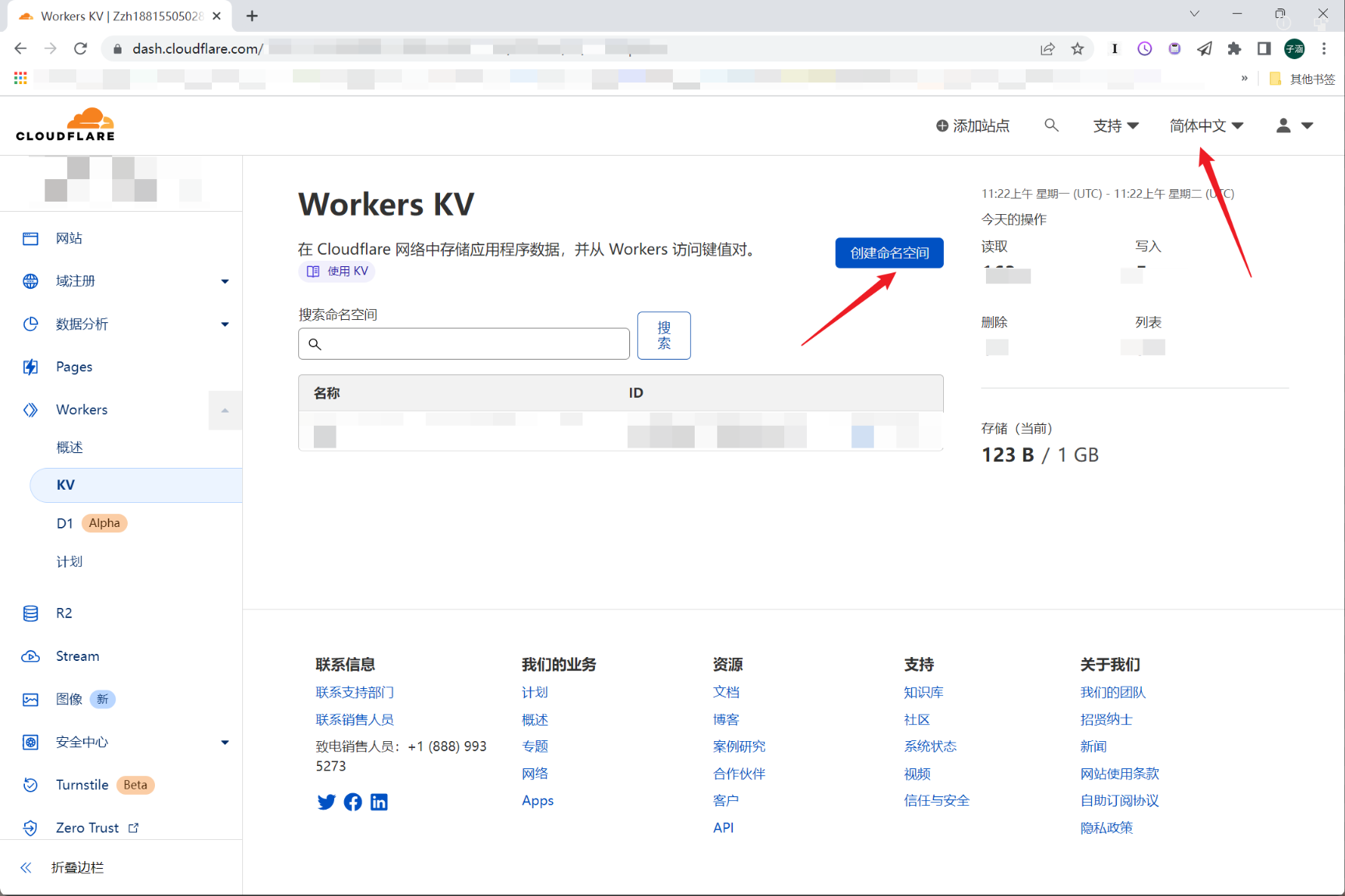Image resolution: width=1345 pixels, height=896 pixels.
Task: Click the R2 database icon
Action: (x=30, y=613)
